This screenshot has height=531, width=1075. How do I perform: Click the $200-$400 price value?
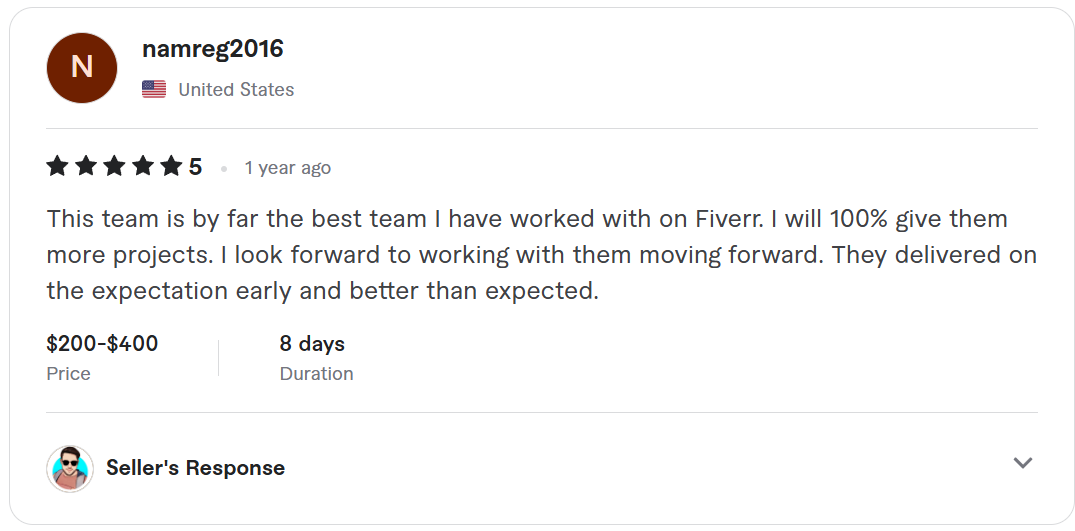(102, 344)
